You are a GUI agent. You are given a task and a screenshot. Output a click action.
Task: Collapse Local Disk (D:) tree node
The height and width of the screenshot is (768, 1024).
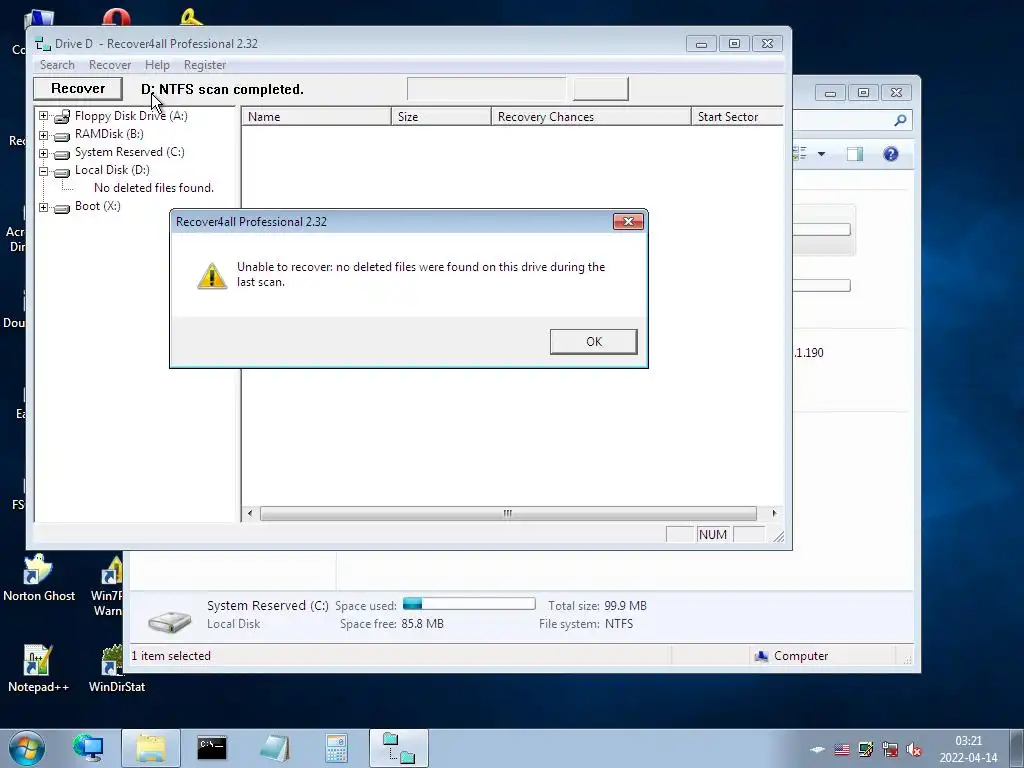pyautogui.click(x=43, y=171)
